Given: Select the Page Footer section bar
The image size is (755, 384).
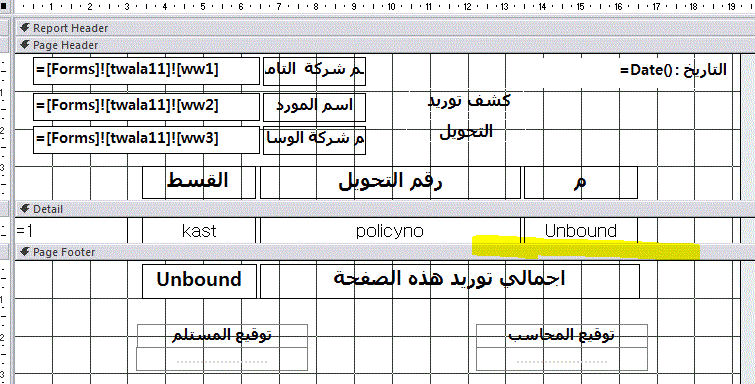Looking at the screenshot, I should (x=385, y=252).
